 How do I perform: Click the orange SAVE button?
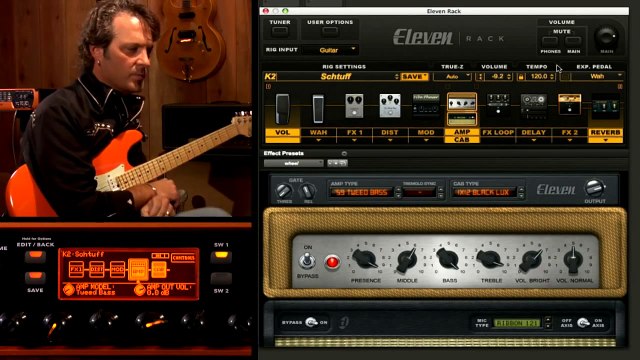click(x=414, y=76)
